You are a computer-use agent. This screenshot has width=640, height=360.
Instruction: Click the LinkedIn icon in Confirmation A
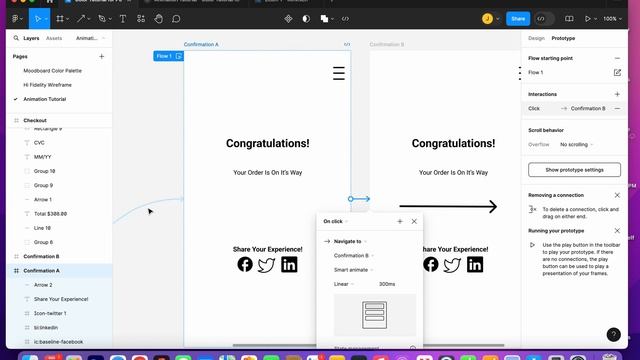click(289, 264)
